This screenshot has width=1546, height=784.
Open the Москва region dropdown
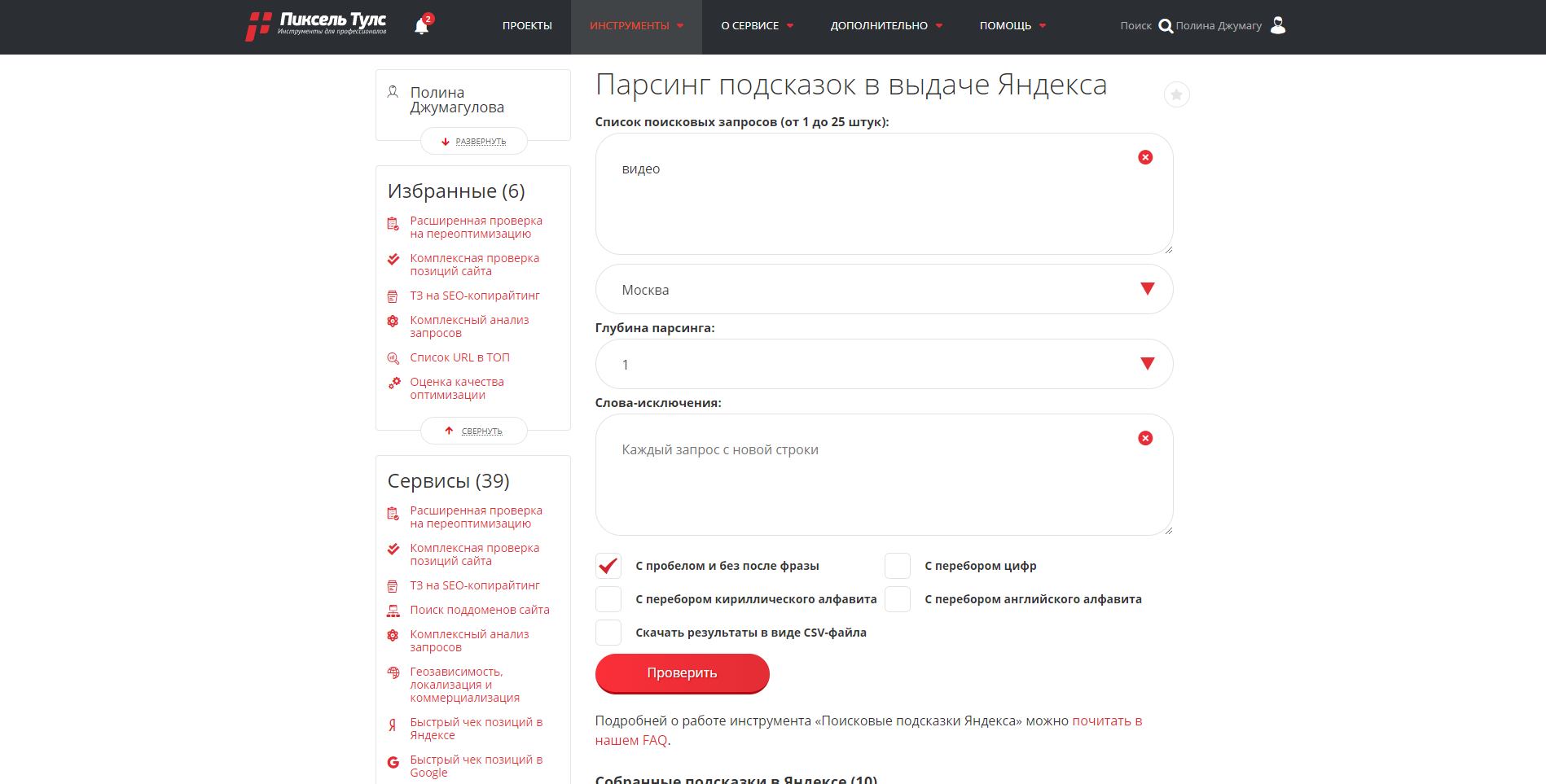click(x=884, y=289)
